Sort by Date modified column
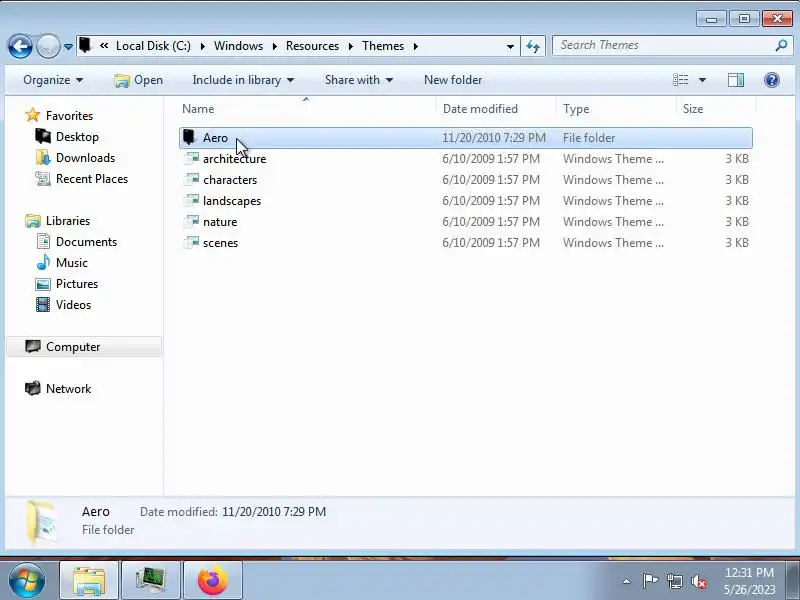800x600 pixels. point(496,109)
